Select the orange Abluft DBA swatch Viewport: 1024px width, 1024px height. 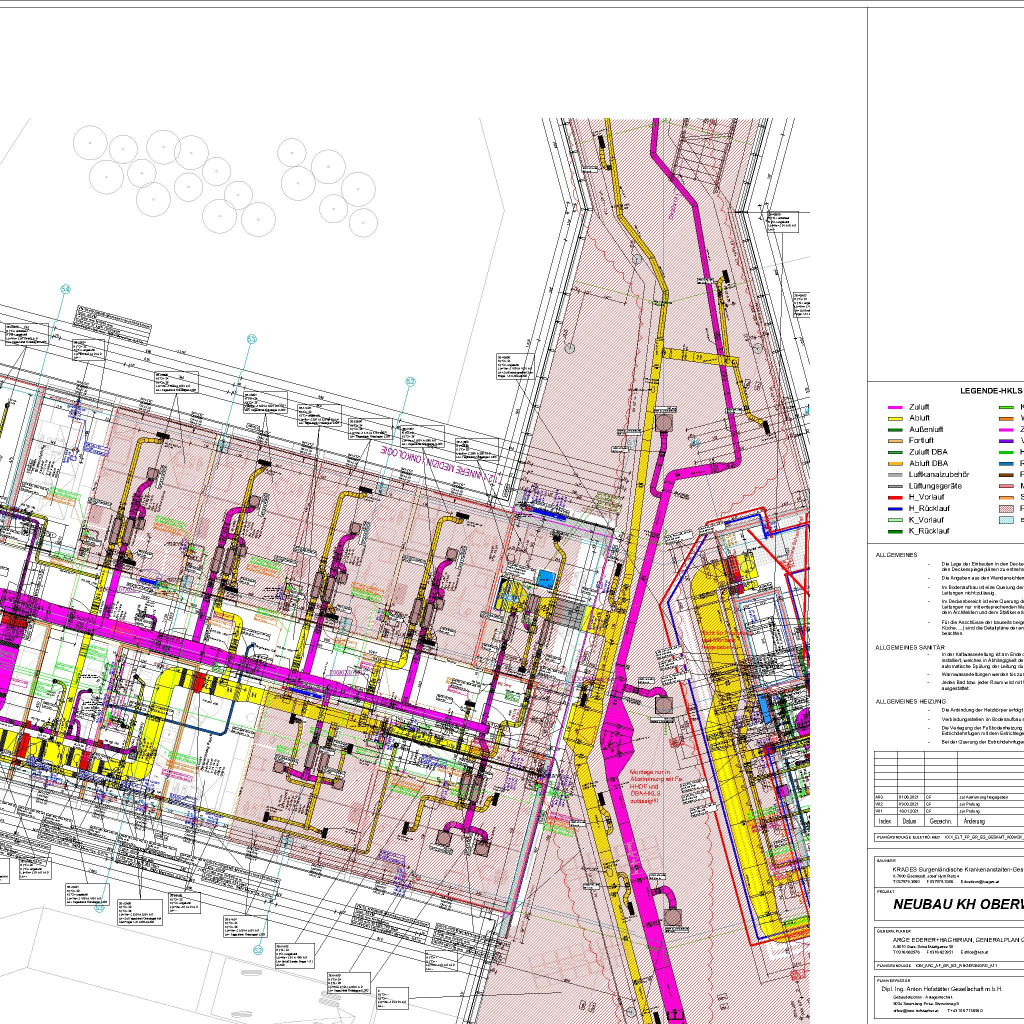(895, 463)
